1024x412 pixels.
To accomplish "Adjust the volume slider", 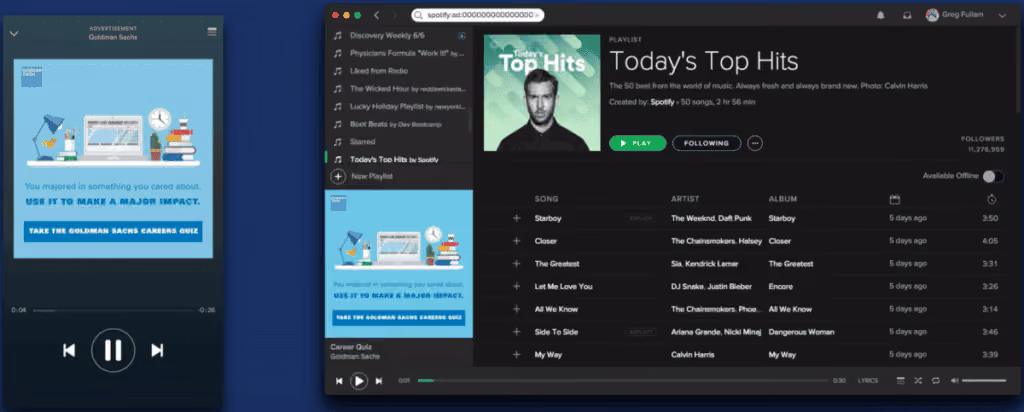I will point(984,381).
